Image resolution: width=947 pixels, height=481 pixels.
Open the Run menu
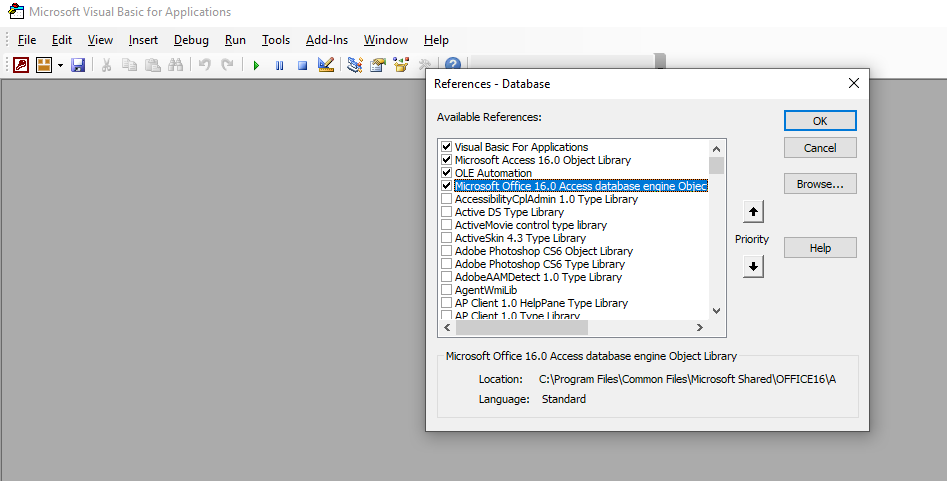[x=235, y=40]
